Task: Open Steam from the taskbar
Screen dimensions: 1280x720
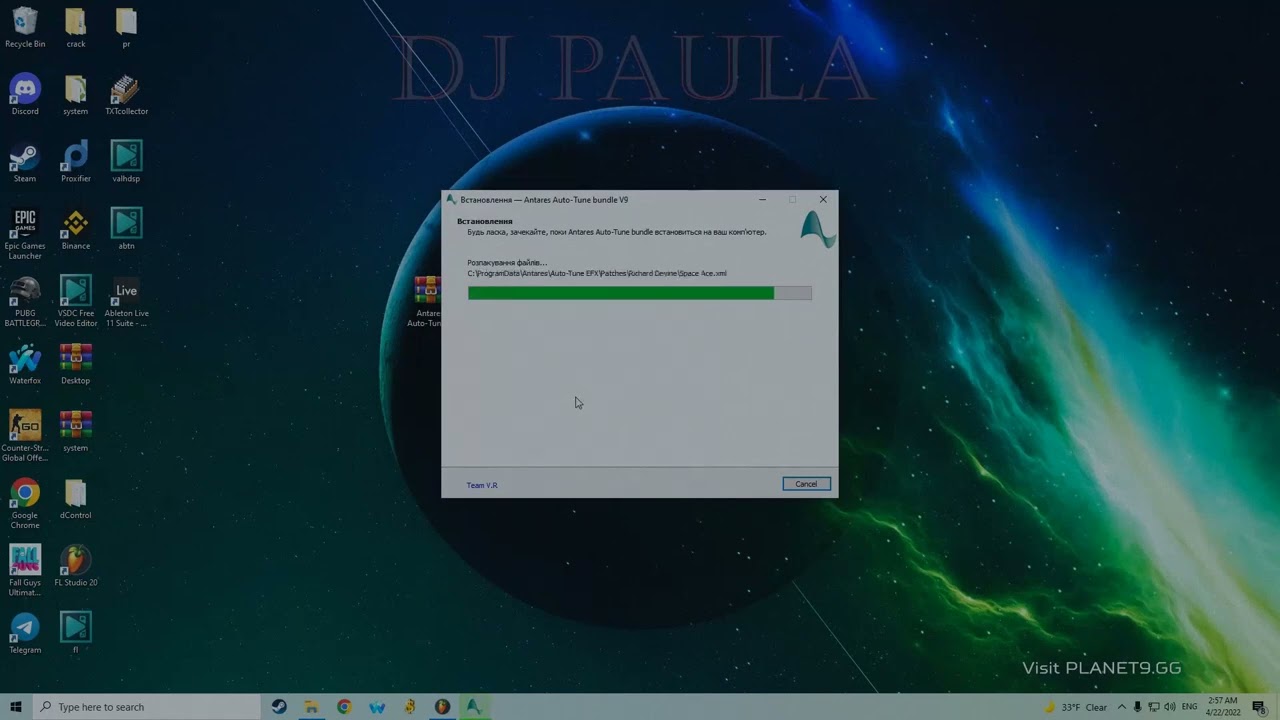Action: [x=279, y=707]
